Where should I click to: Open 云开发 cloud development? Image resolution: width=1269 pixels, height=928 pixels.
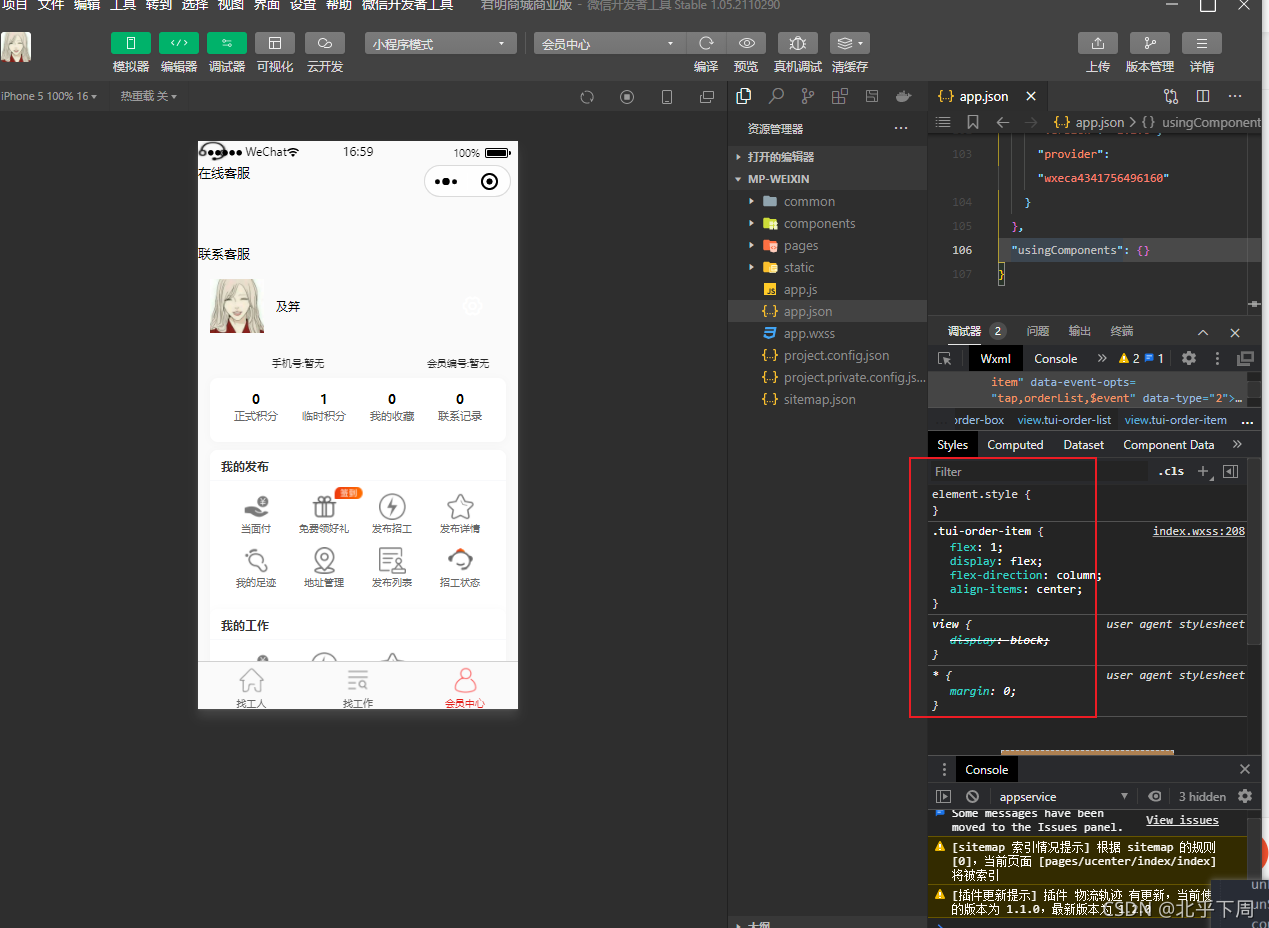click(x=325, y=43)
